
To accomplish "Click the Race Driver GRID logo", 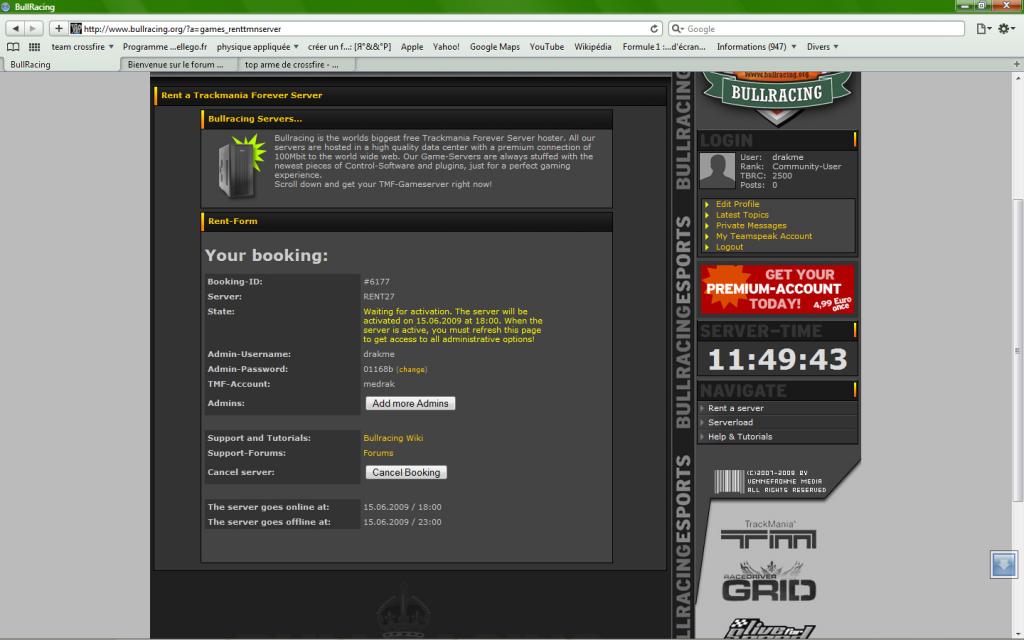I will (x=769, y=583).
